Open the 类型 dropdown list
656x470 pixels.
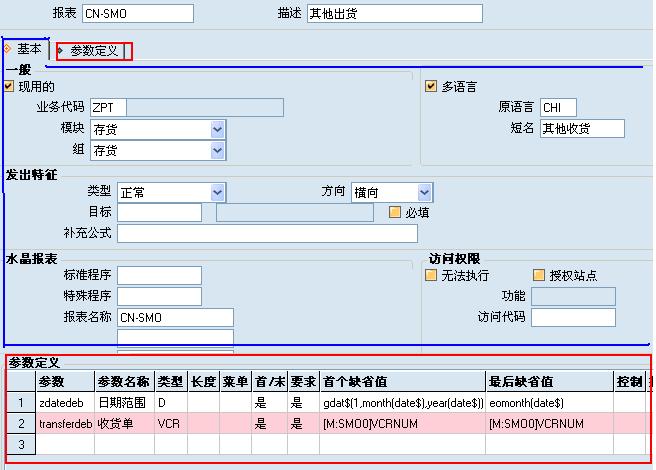click(x=218, y=192)
